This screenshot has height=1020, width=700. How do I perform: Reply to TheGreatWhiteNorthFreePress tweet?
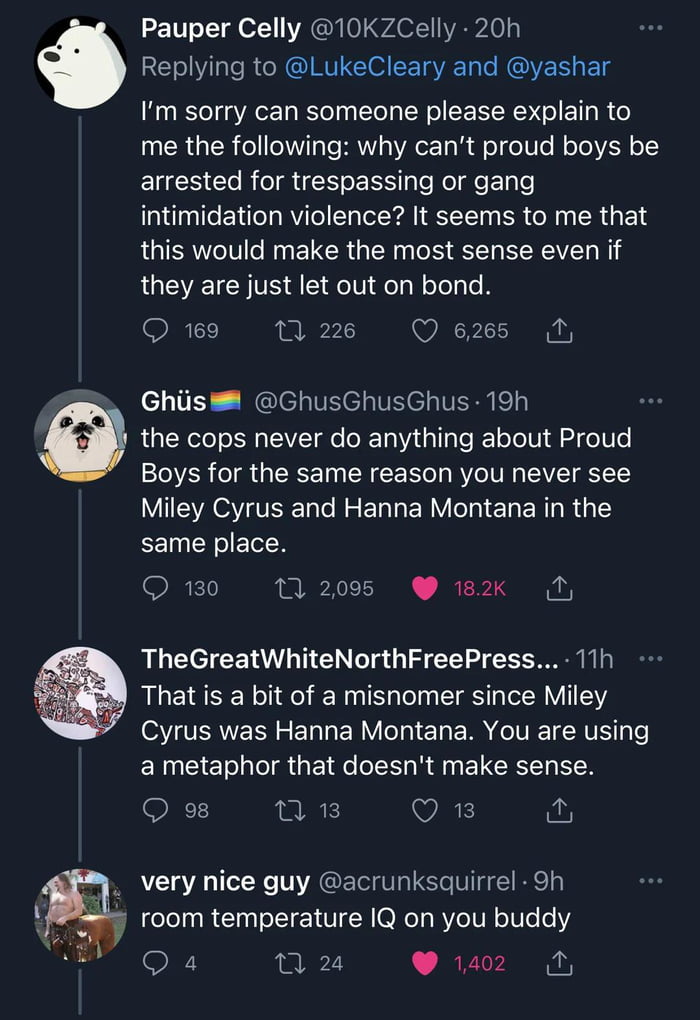point(154,810)
